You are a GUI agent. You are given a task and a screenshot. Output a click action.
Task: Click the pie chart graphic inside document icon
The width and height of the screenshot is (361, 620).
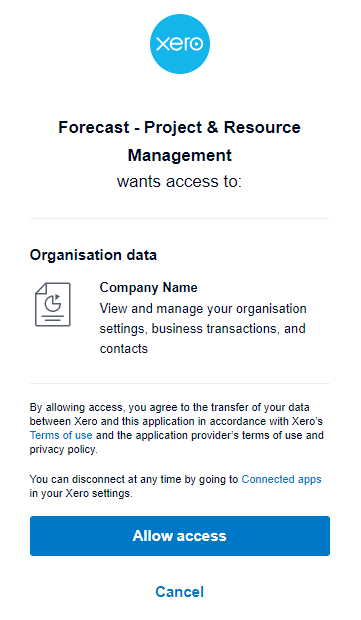(53, 303)
